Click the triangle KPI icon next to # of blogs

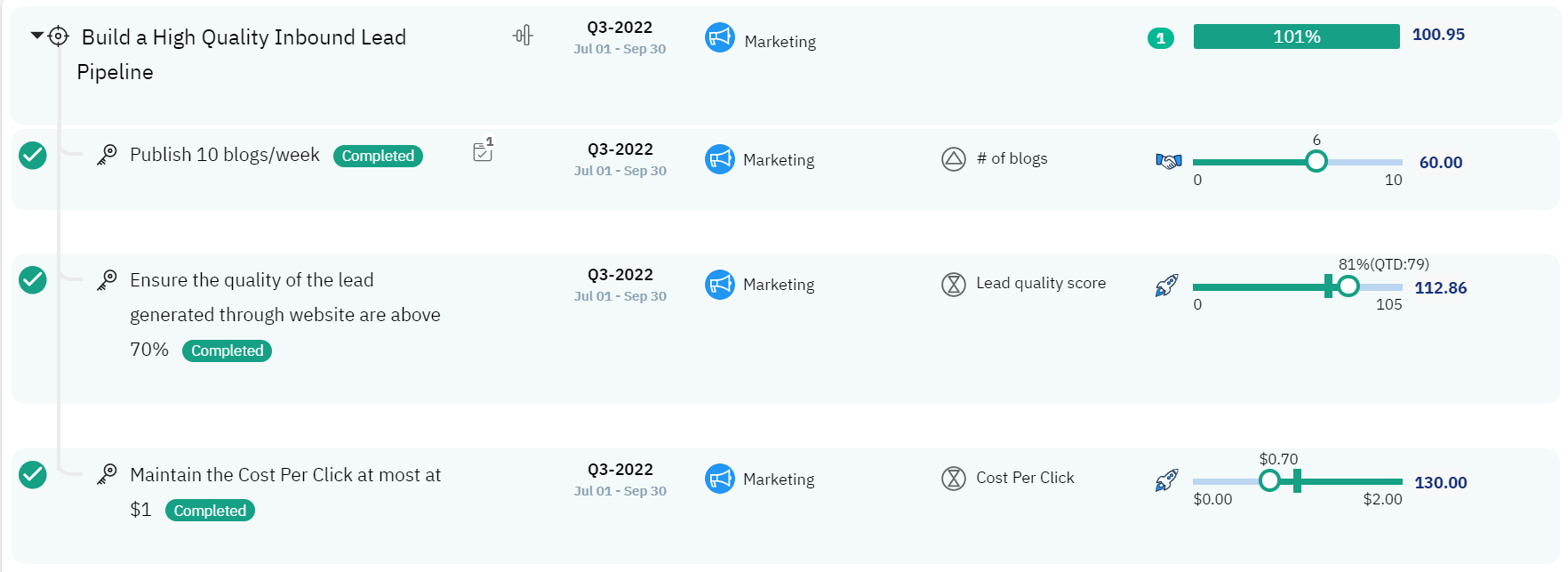(953, 159)
